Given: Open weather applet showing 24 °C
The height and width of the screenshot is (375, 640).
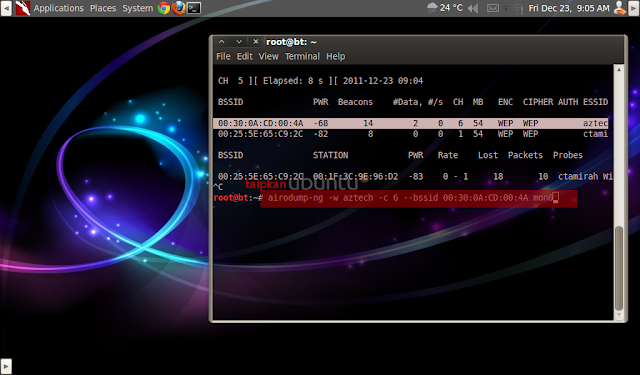Looking at the screenshot, I should (x=444, y=8).
